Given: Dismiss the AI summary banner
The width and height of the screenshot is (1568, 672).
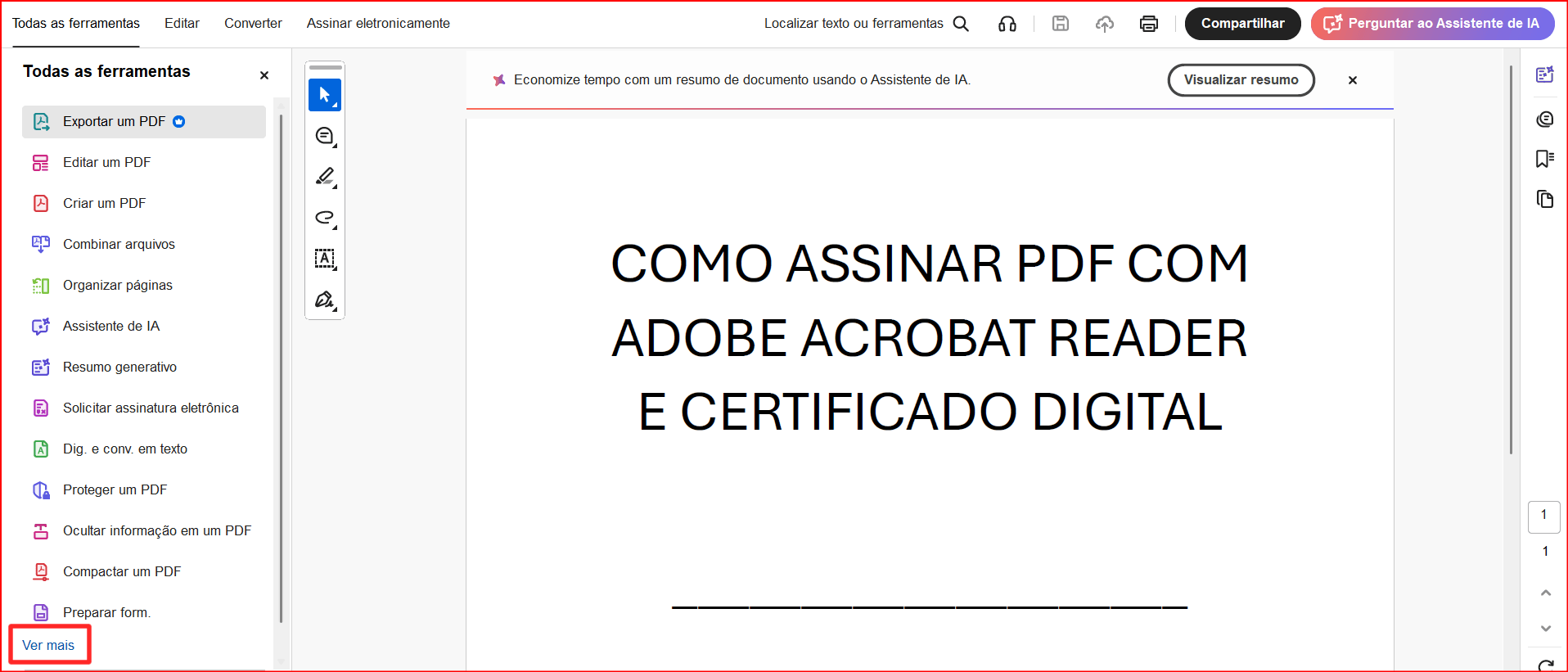Looking at the screenshot, I should [x=1353, y=80].
